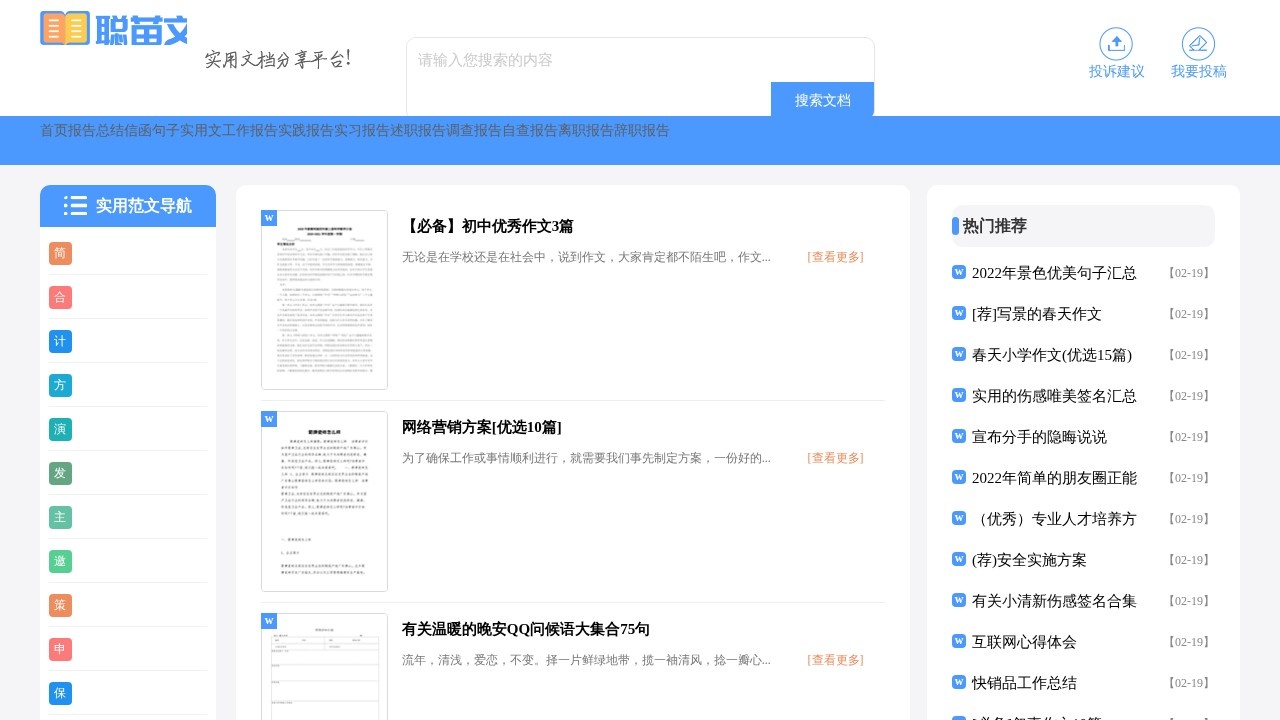
Task: Click the orange 简 sidebar icon
Action: tap(60, 254)
